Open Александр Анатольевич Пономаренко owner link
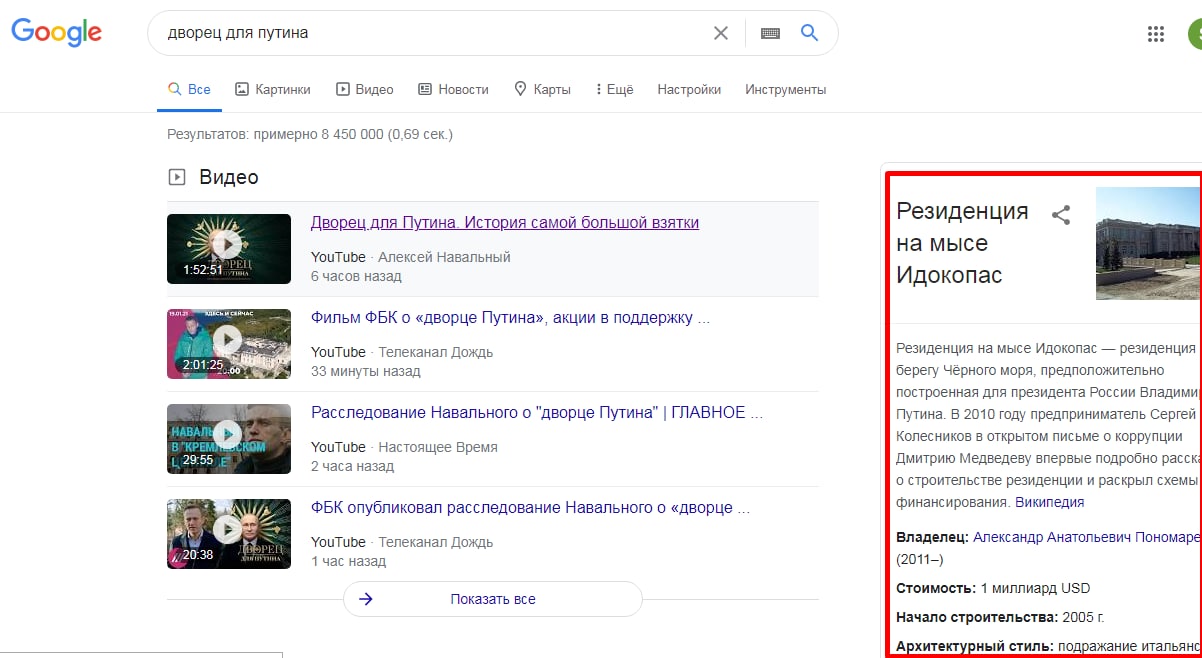 click(x=1087, y=537)
